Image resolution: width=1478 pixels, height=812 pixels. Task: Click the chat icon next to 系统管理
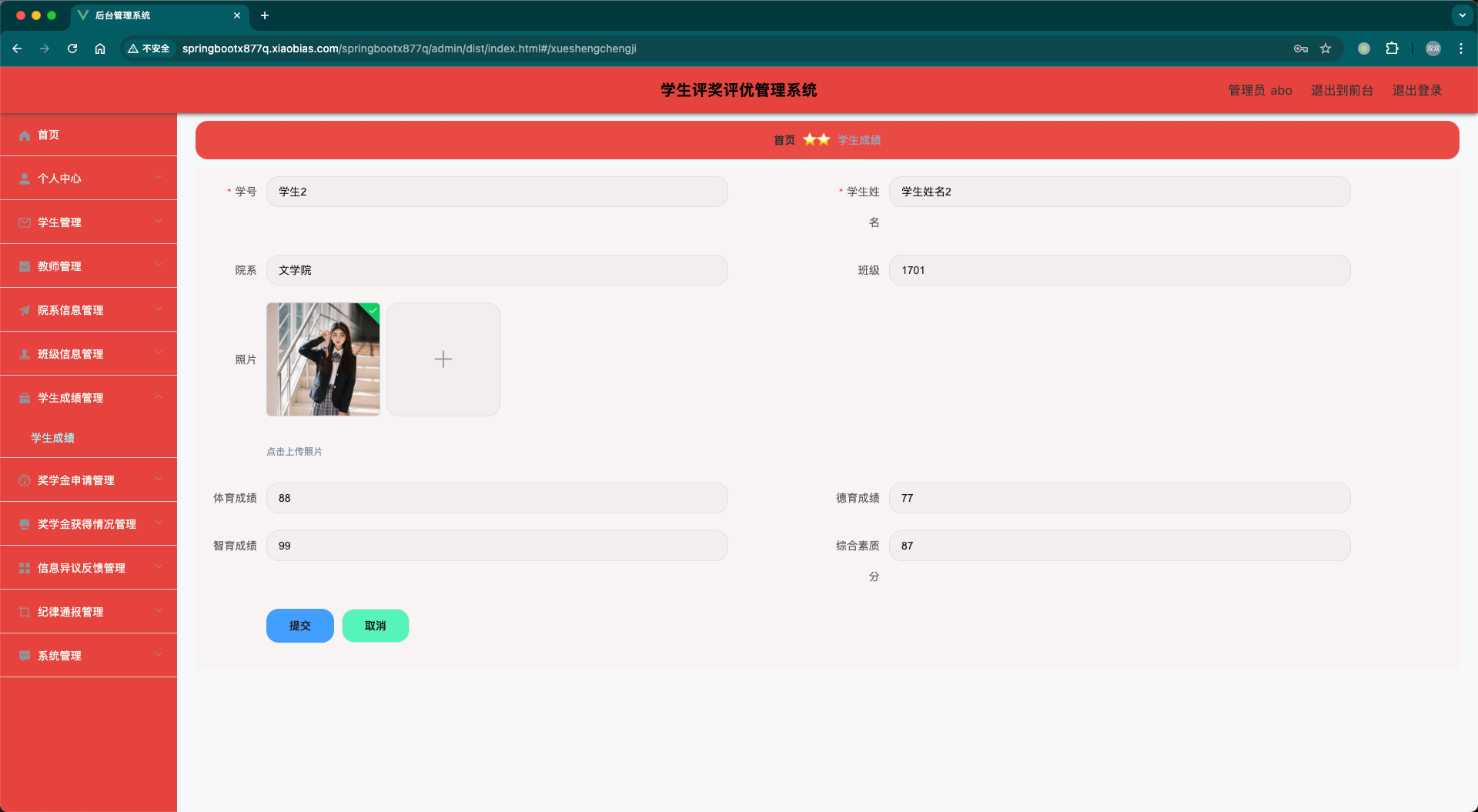coord(25,656)
